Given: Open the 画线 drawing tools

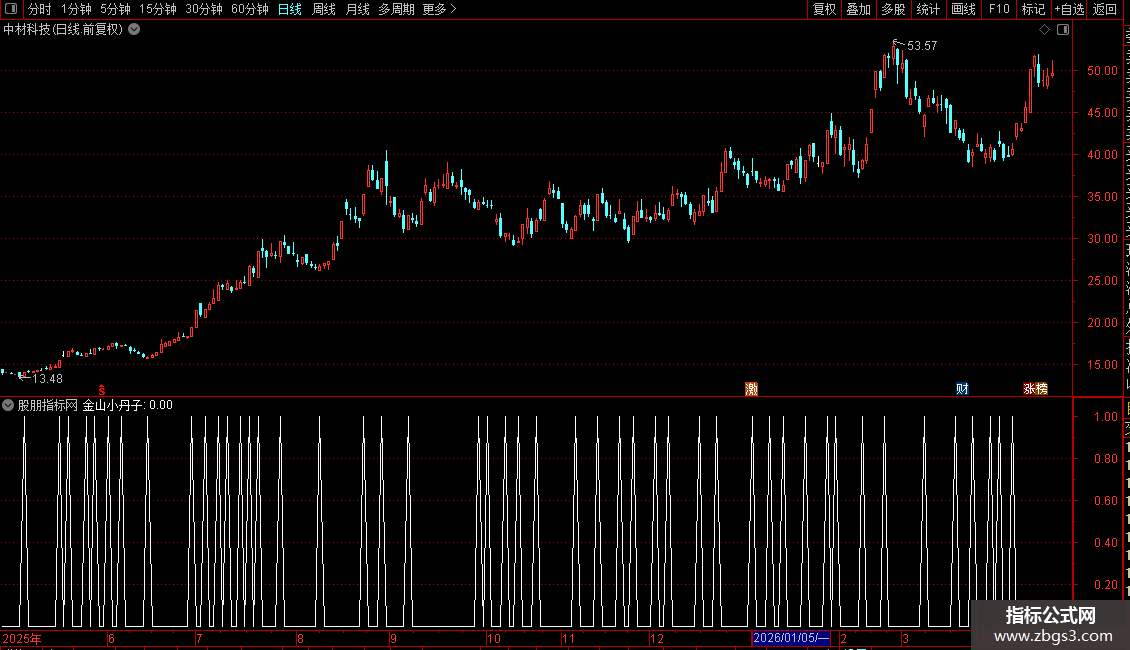Looking at the screenshot, I should pos(963,9).
